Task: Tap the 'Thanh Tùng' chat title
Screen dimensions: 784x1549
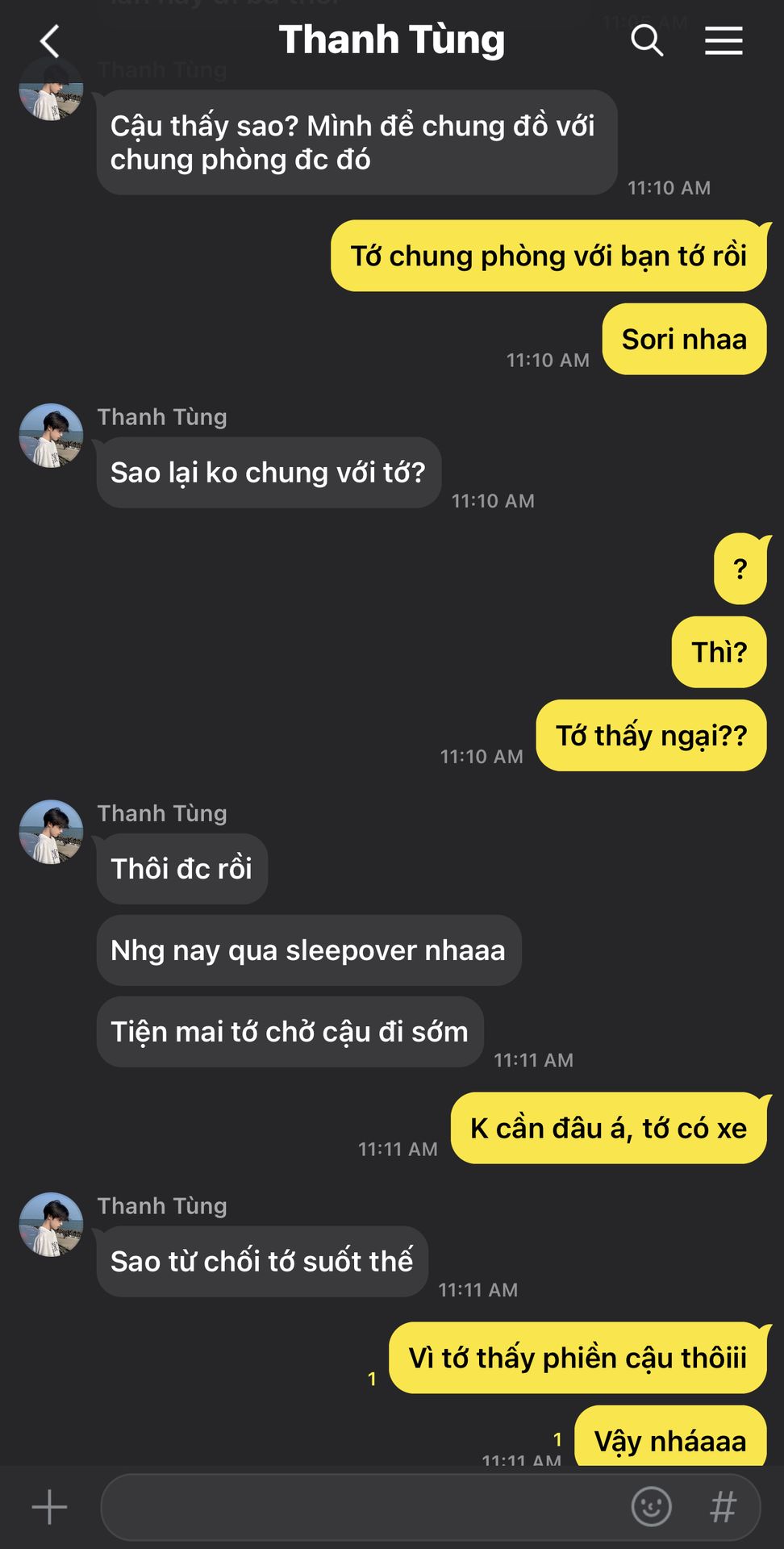Action: 392,40
